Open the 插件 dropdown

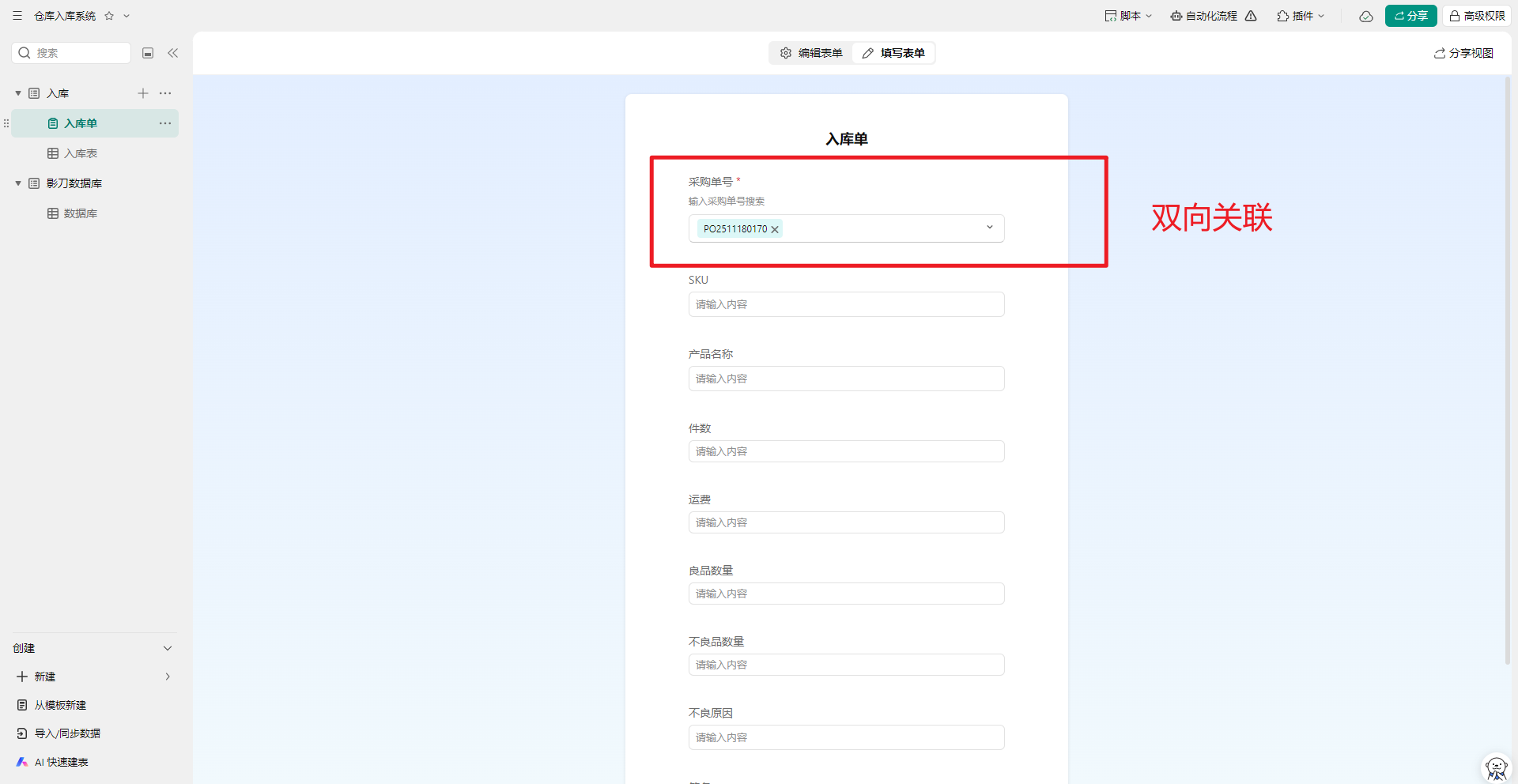pyautogui.click(x=1301, y=16)
